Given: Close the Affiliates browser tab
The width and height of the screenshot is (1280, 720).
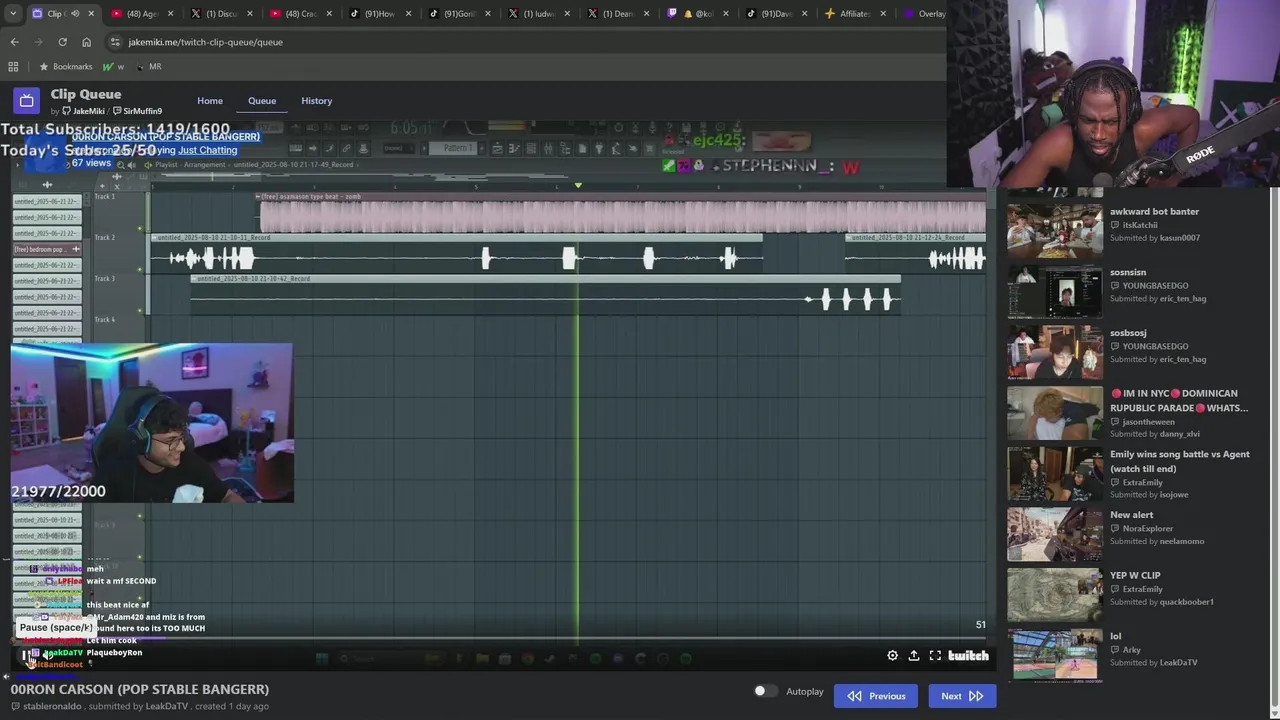Looking at the screenshot, I should click(x=884, y=13).
